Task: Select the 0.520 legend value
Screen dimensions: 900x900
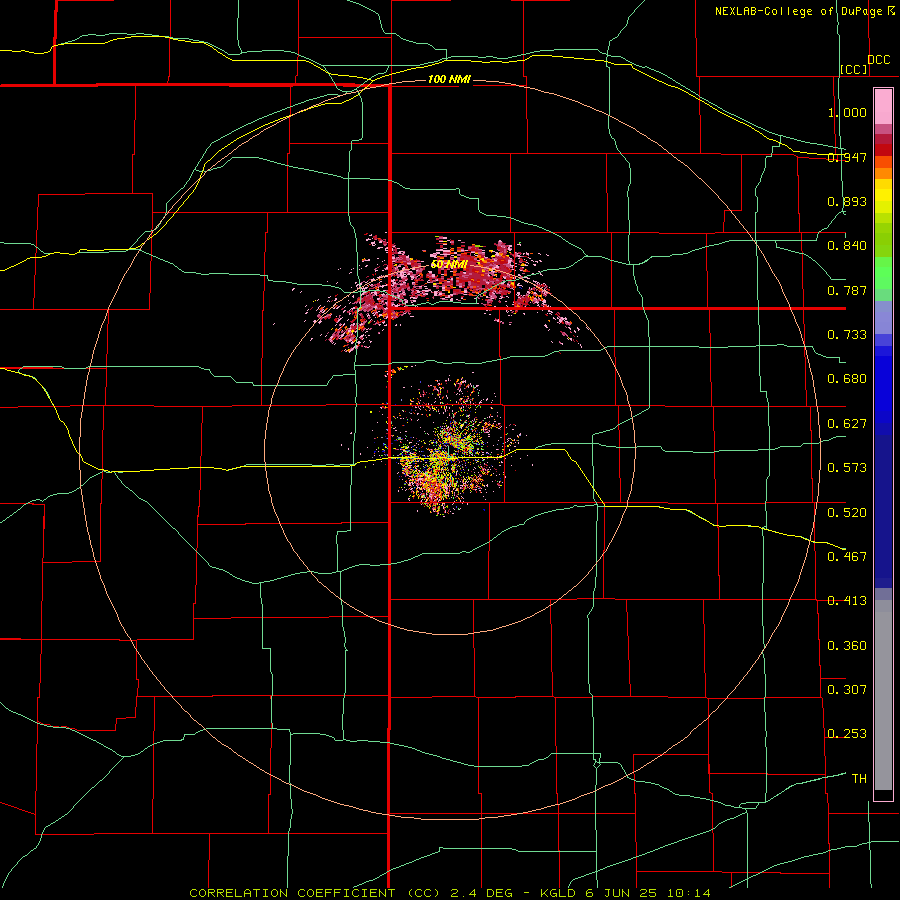Action: (847, 513)
